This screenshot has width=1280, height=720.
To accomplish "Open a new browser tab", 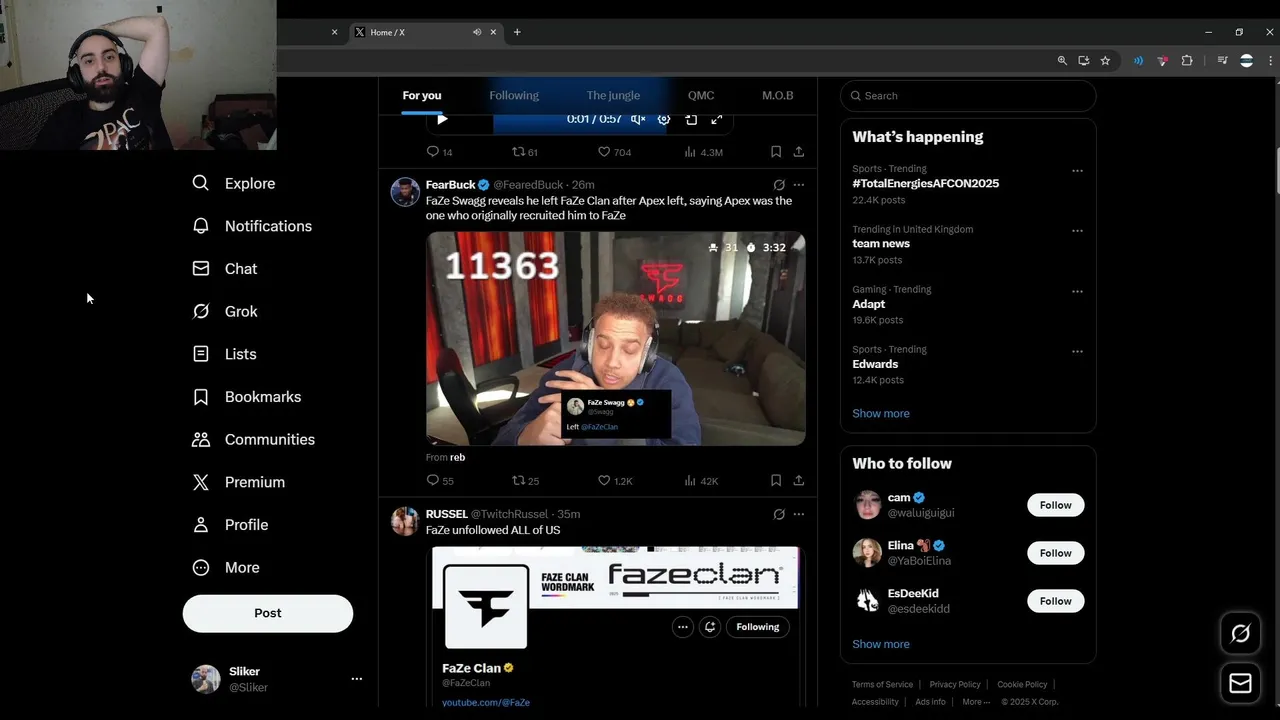I will (517, 32).
